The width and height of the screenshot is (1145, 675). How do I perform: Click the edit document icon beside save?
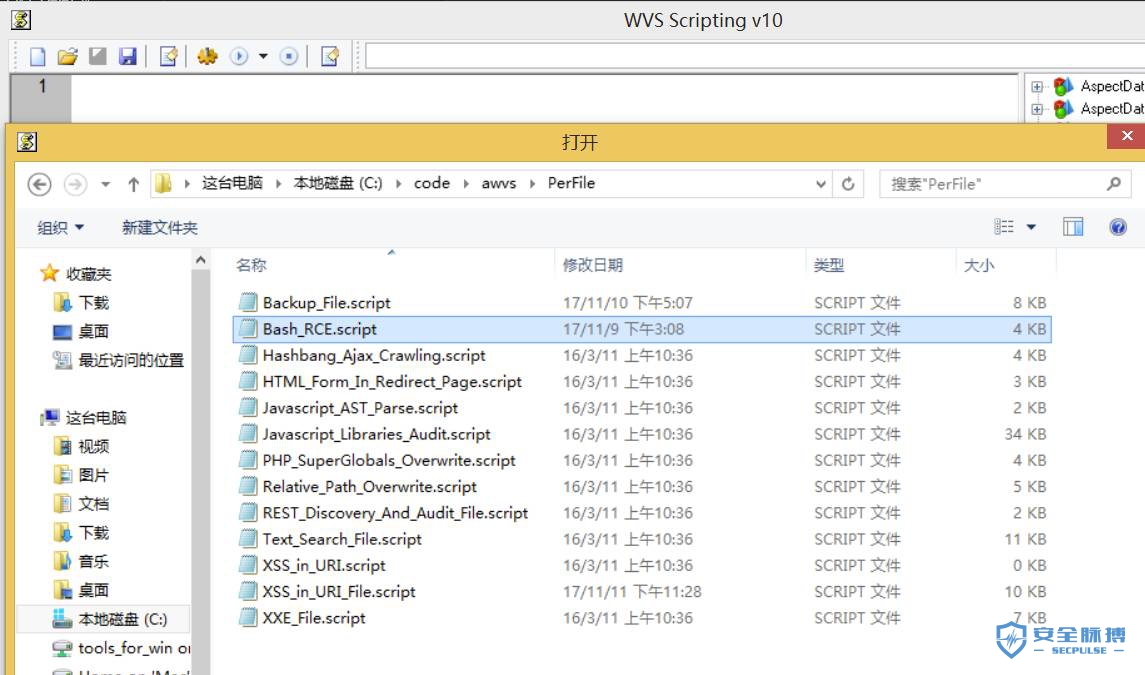[169, 56]
